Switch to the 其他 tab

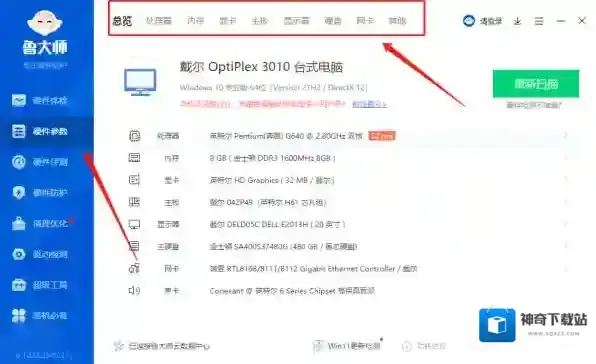pyautogui.click(x=397, y=21)
